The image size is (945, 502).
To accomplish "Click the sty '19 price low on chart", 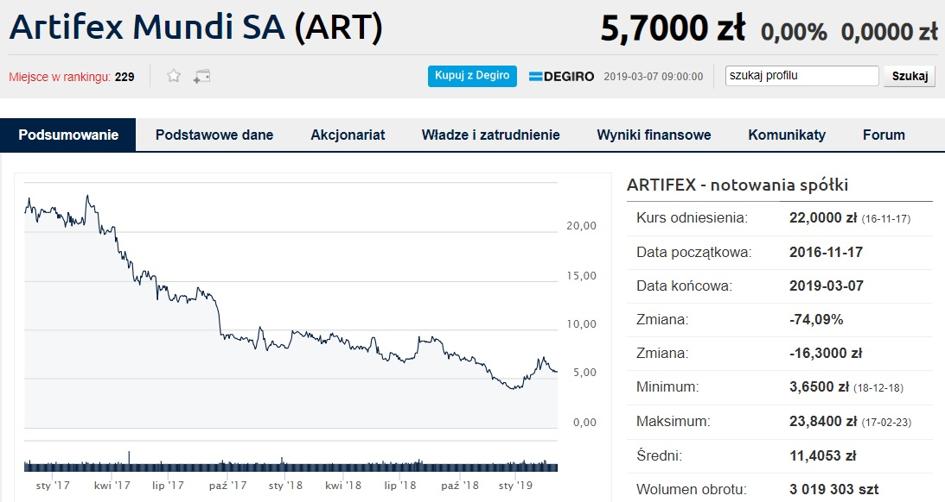I will [x=514, y=387].
